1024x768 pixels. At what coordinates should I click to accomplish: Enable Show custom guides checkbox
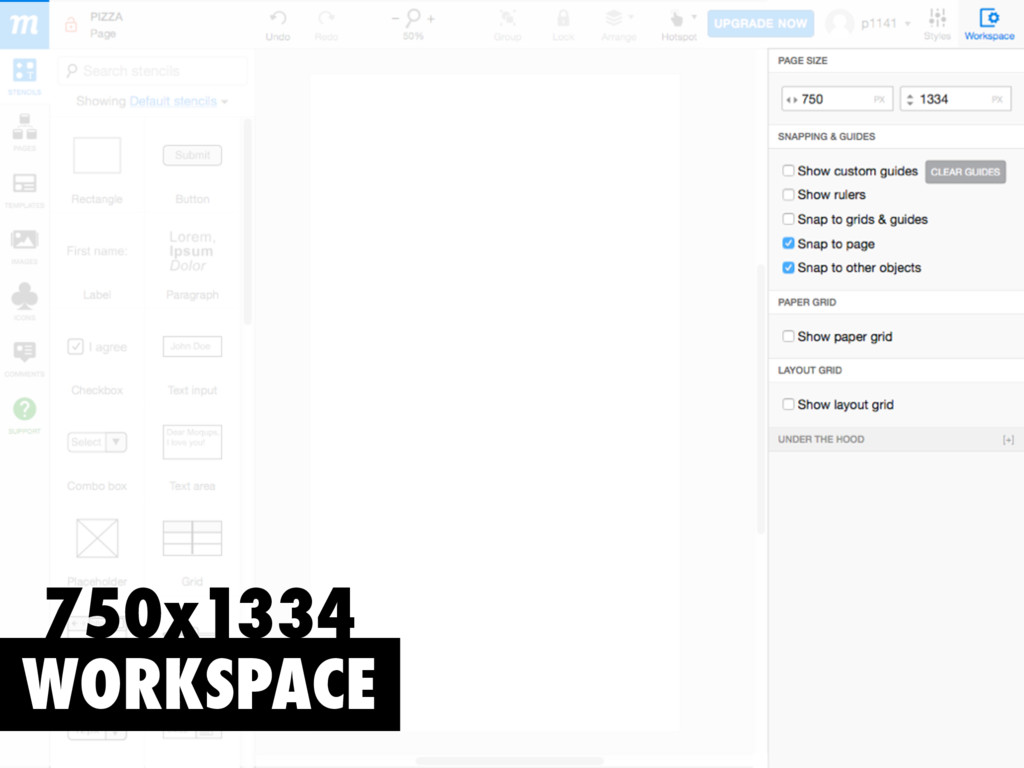point(788,170)
